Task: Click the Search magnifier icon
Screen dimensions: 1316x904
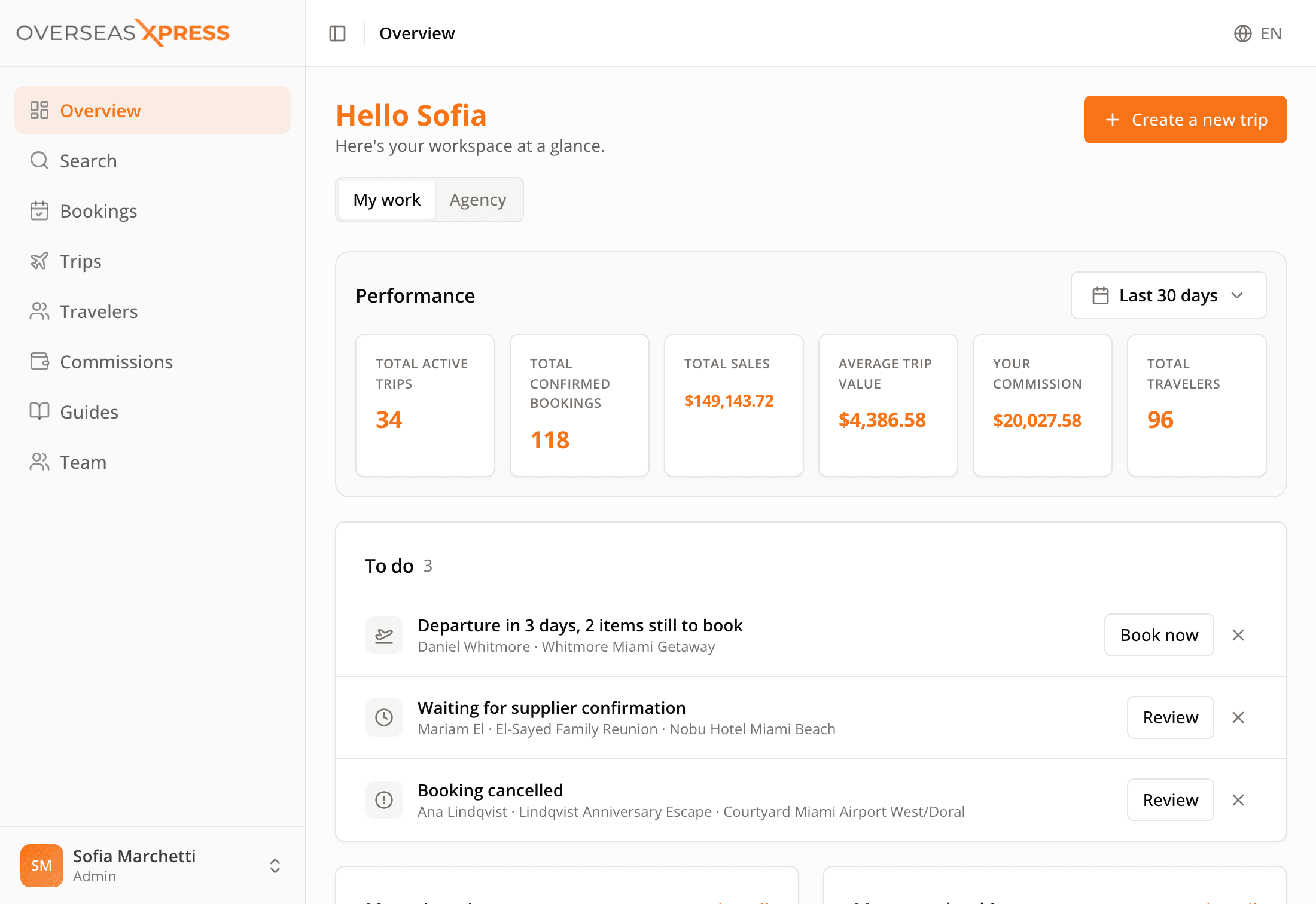Action: coord(39,160)
